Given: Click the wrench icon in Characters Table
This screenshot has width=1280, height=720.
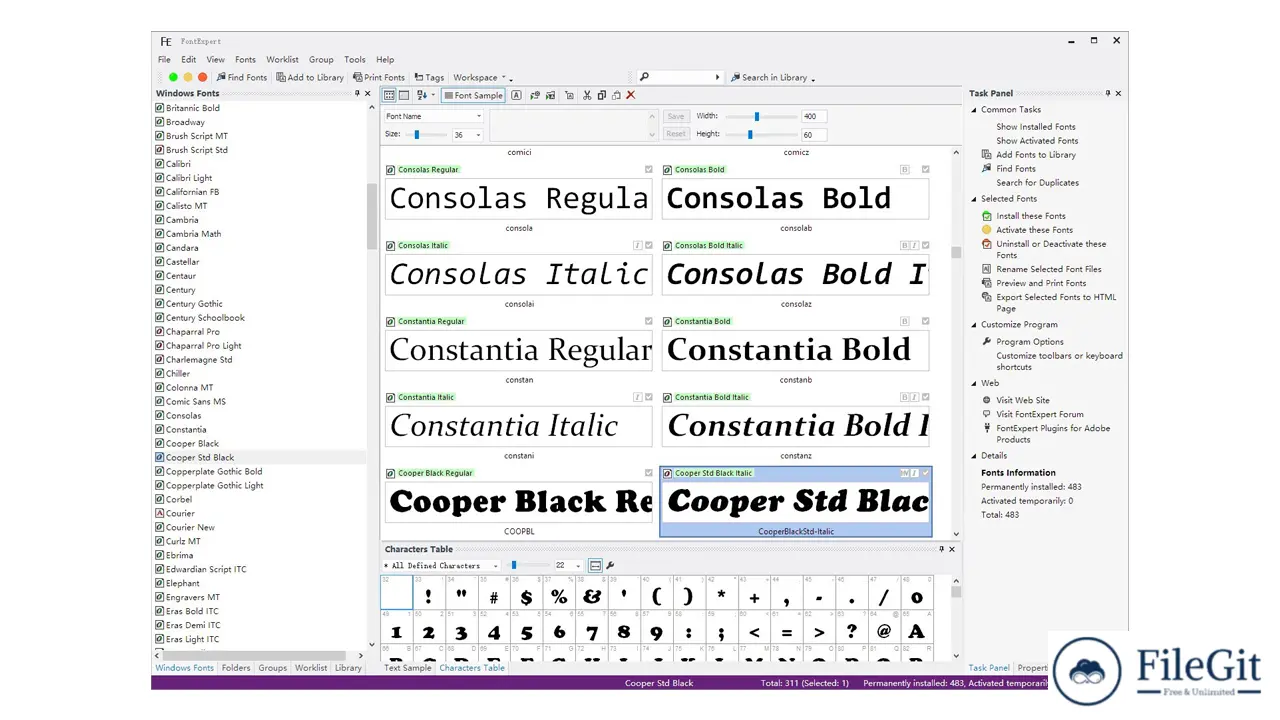Looking at the screenshot, I should coord(610,565).
